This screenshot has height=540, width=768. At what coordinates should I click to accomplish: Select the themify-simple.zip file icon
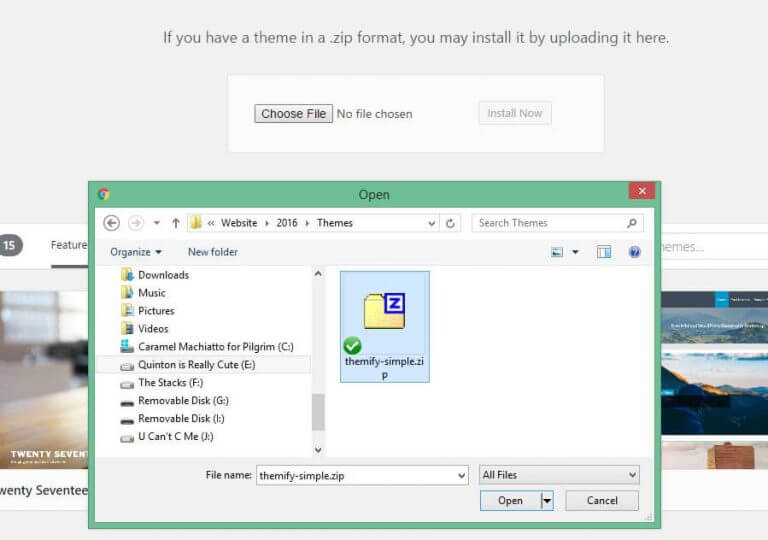pyautogui.click(x=384, y=327)
